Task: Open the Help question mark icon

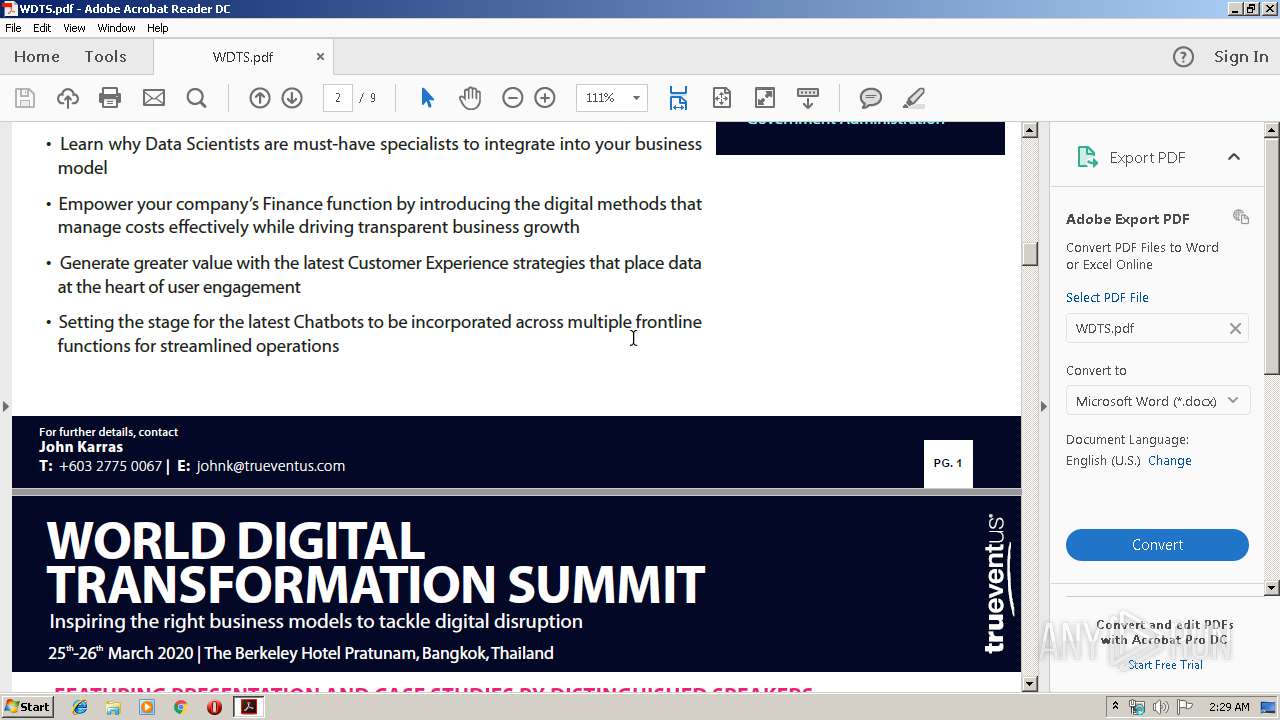Action: click(x=1183, y=57)
